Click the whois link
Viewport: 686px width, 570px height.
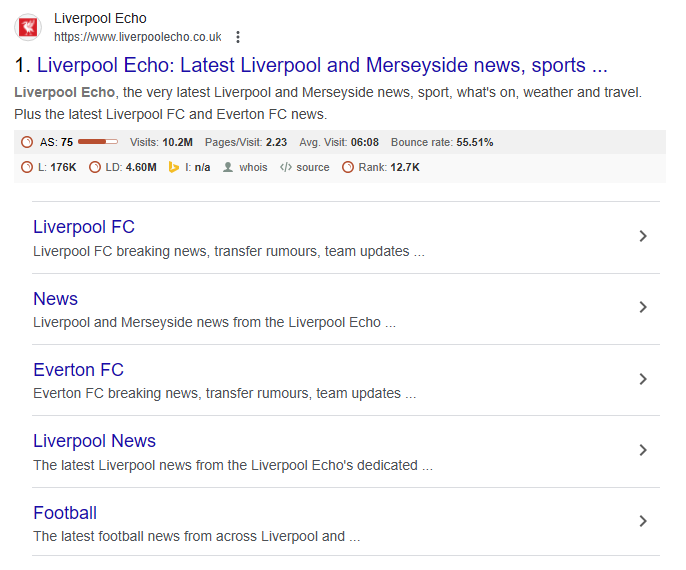[253, 167]
